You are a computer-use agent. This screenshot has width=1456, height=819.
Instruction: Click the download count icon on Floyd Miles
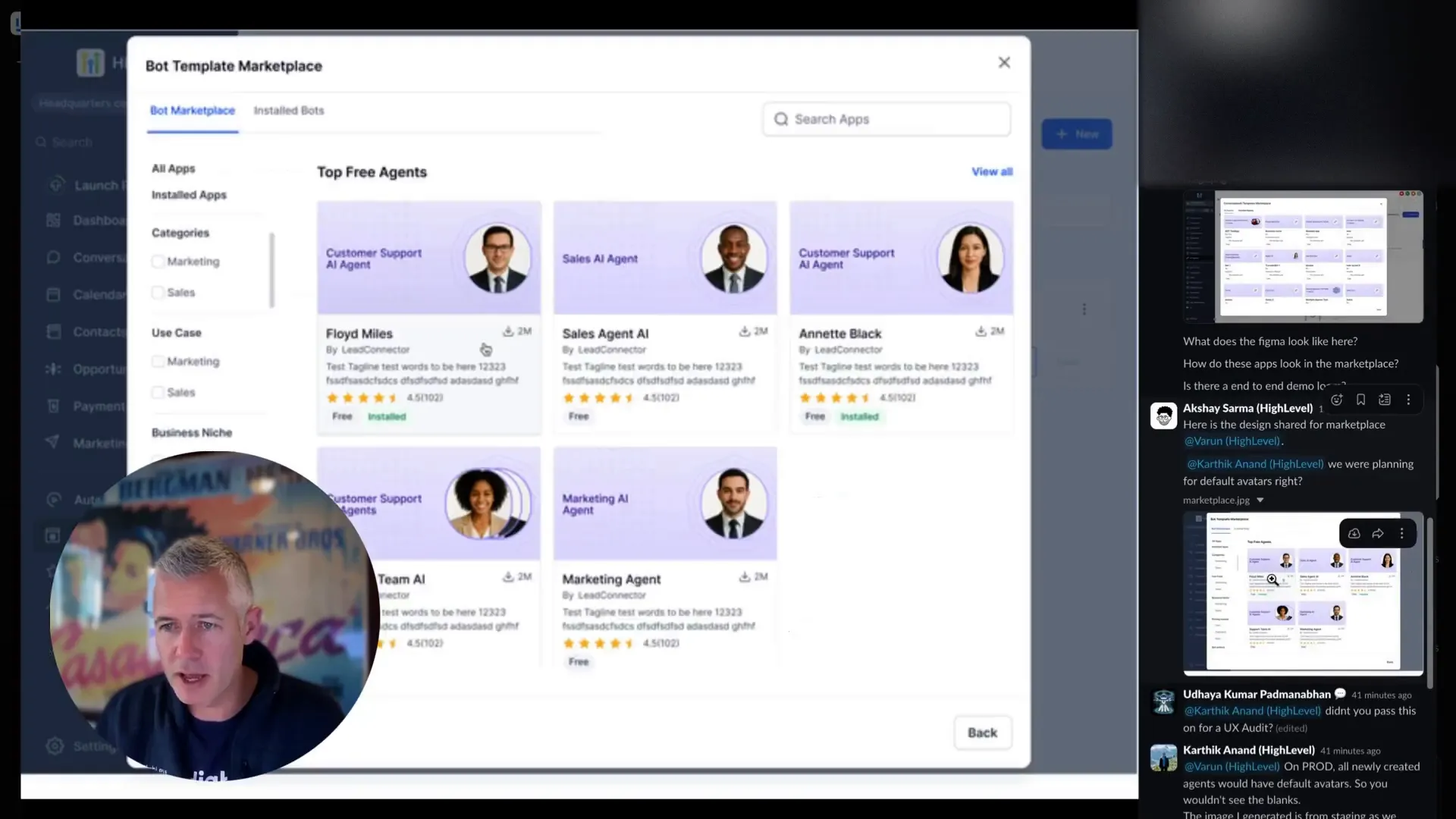(508, 331)
